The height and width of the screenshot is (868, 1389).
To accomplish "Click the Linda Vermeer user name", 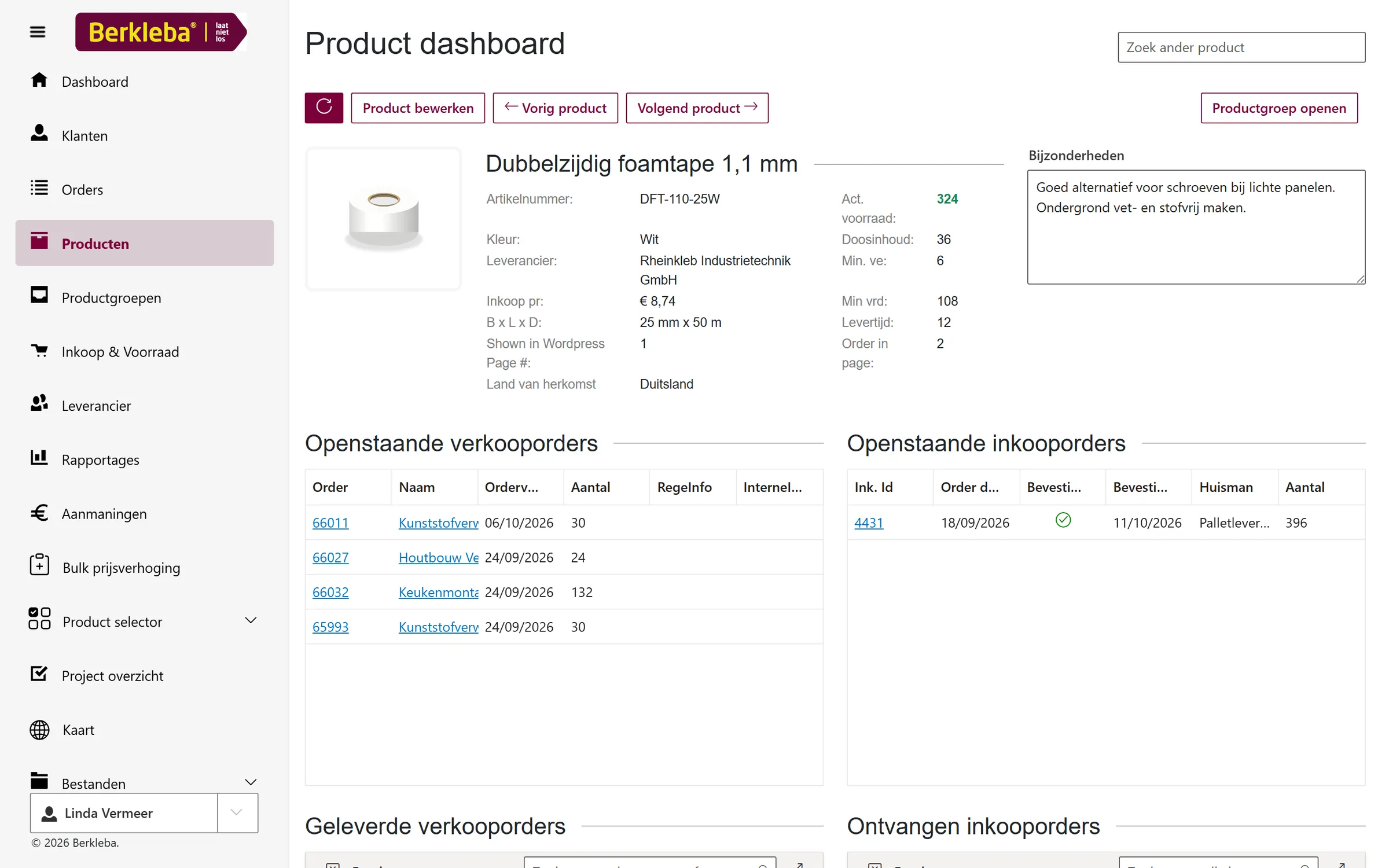I will coord(109,813).
